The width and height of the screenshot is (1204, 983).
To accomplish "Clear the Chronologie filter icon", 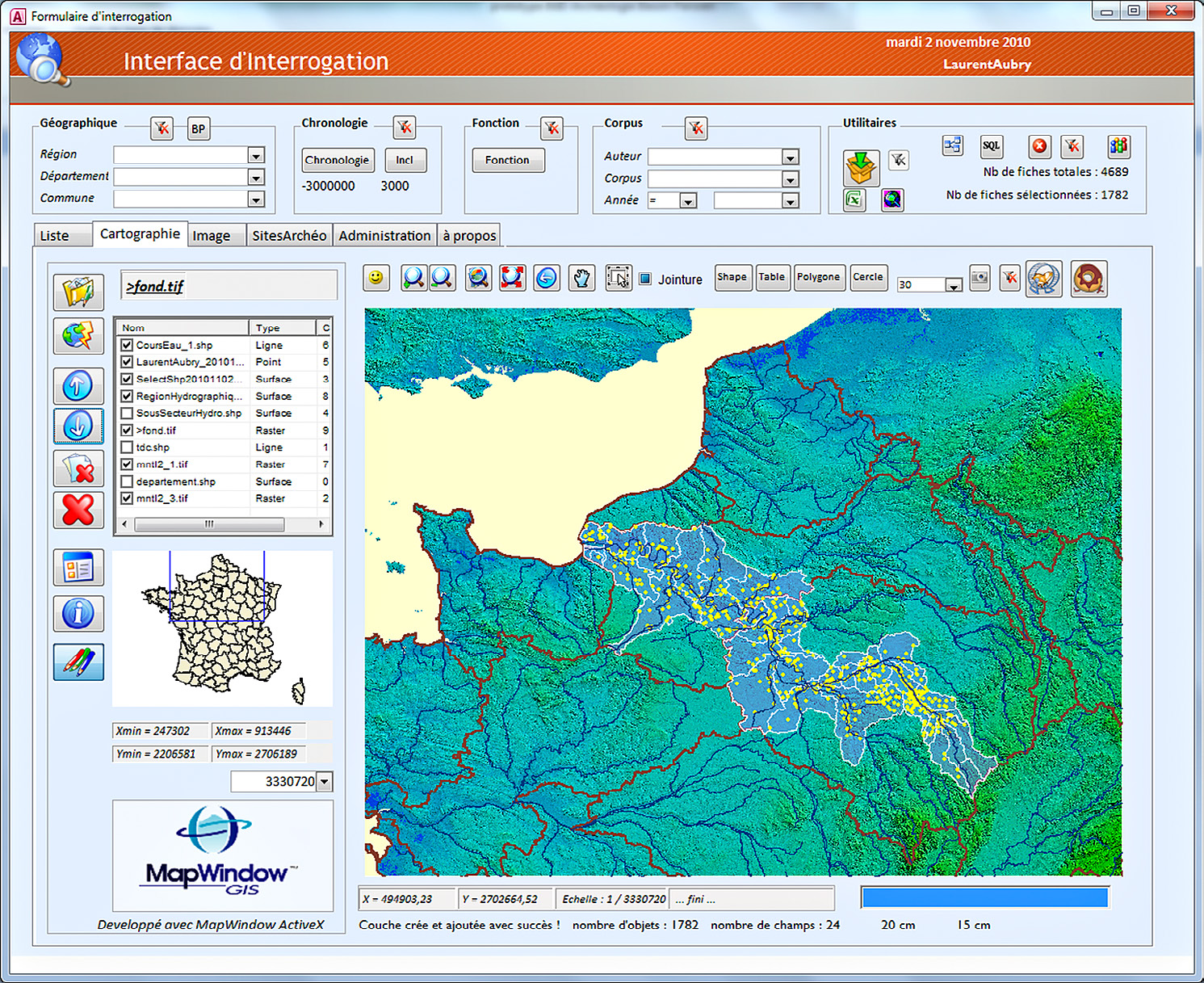I will (405, 128).
